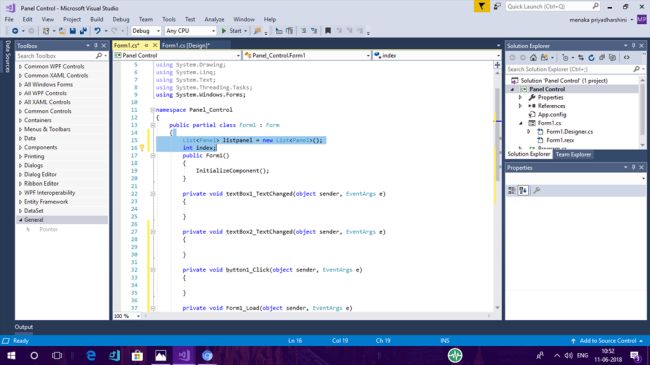This screenshot has width=650, height=365.
Task: Click the Refresh icon in Solution Explorer
Action: click(592, 58)
